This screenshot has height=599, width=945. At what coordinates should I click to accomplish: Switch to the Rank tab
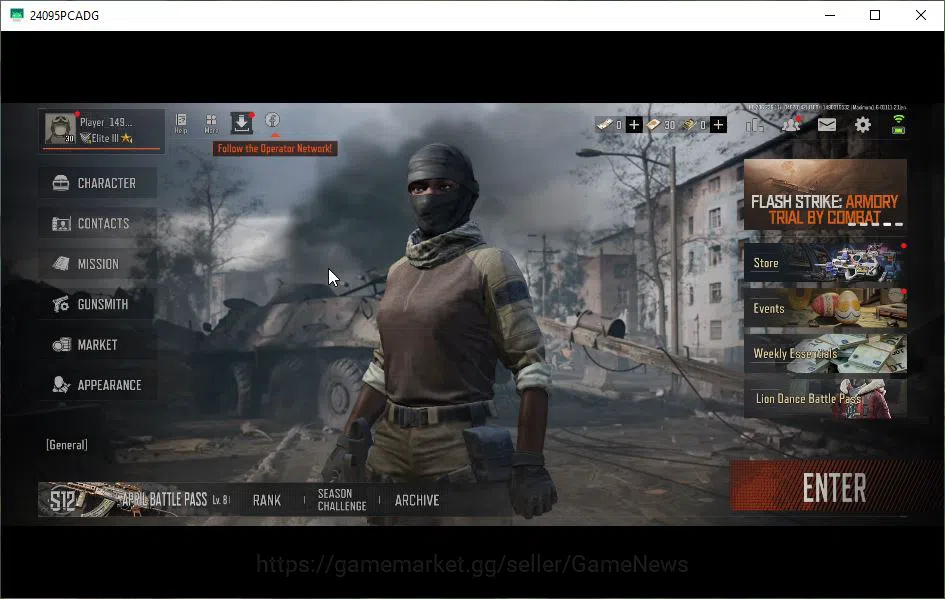pos(266,500)
